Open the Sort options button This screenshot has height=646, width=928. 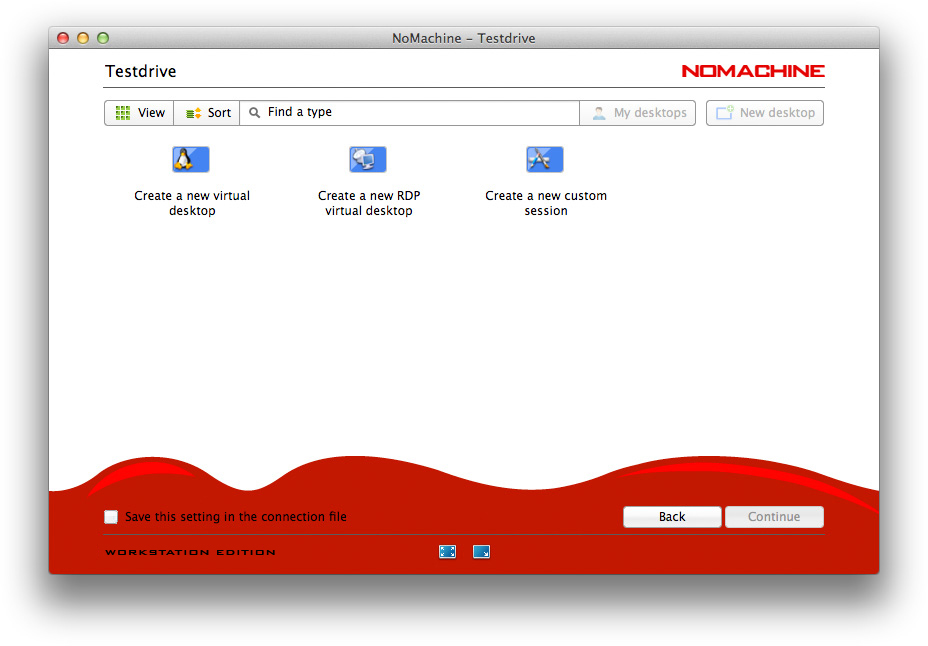[x=207, y=113]
